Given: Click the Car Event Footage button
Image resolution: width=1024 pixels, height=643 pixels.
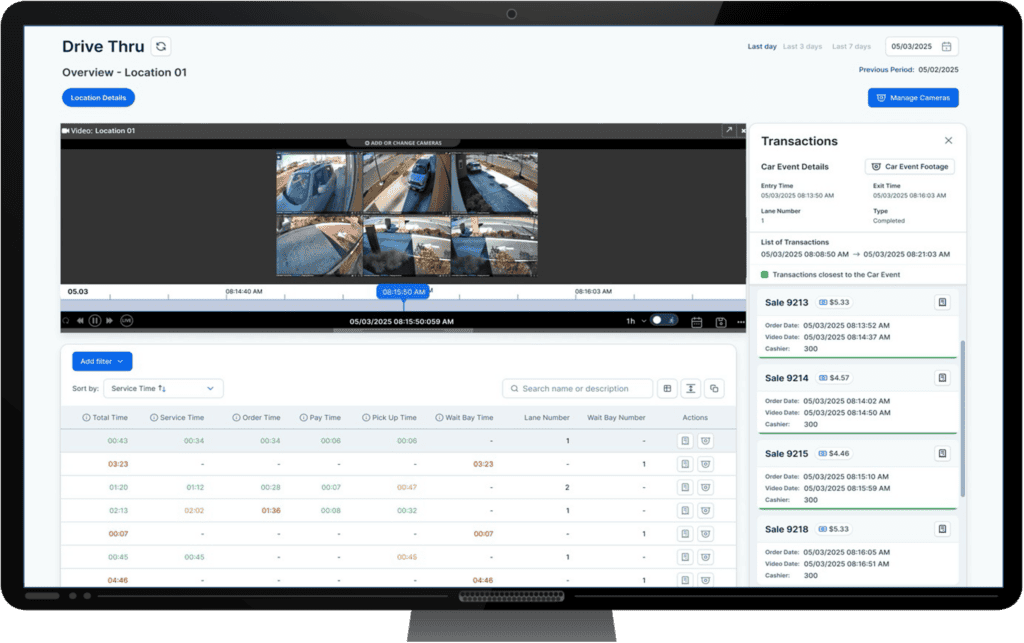Looking at the screenshot, I should [x=909, y=167].
